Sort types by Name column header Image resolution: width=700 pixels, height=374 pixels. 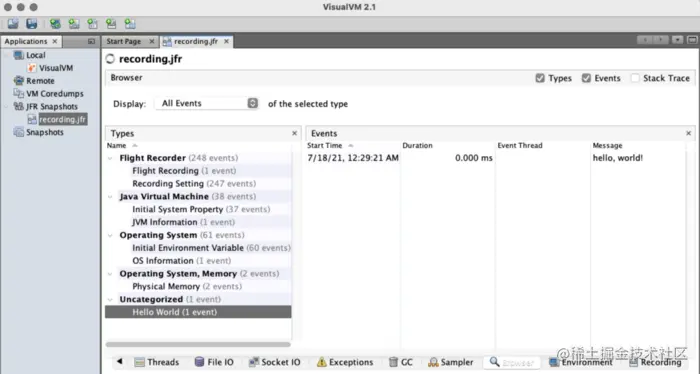click(198, 145)
